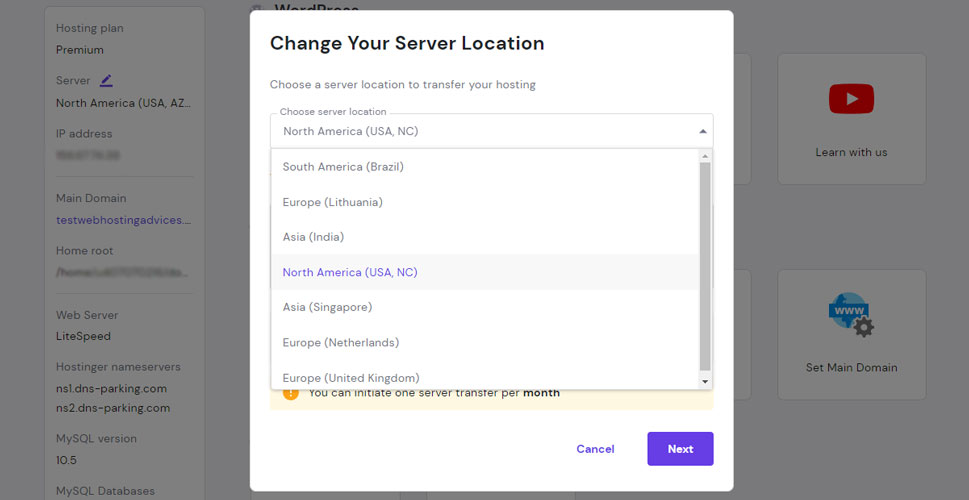Select South America (Brazil) from the list

(x=485, y=167)
